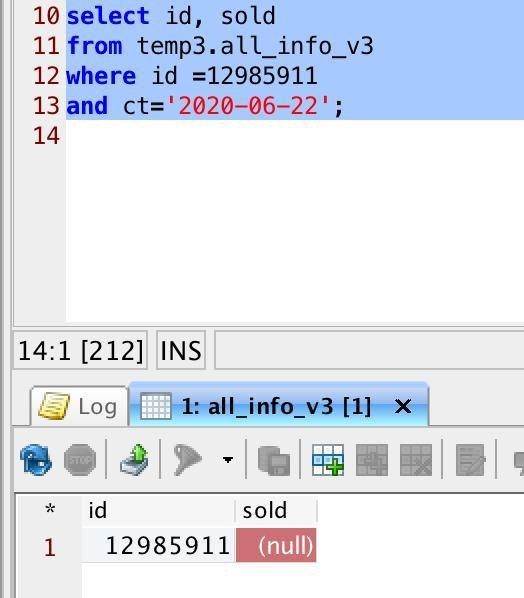
Task: Click line number 13 in gutter
Action: coord(47,106)
